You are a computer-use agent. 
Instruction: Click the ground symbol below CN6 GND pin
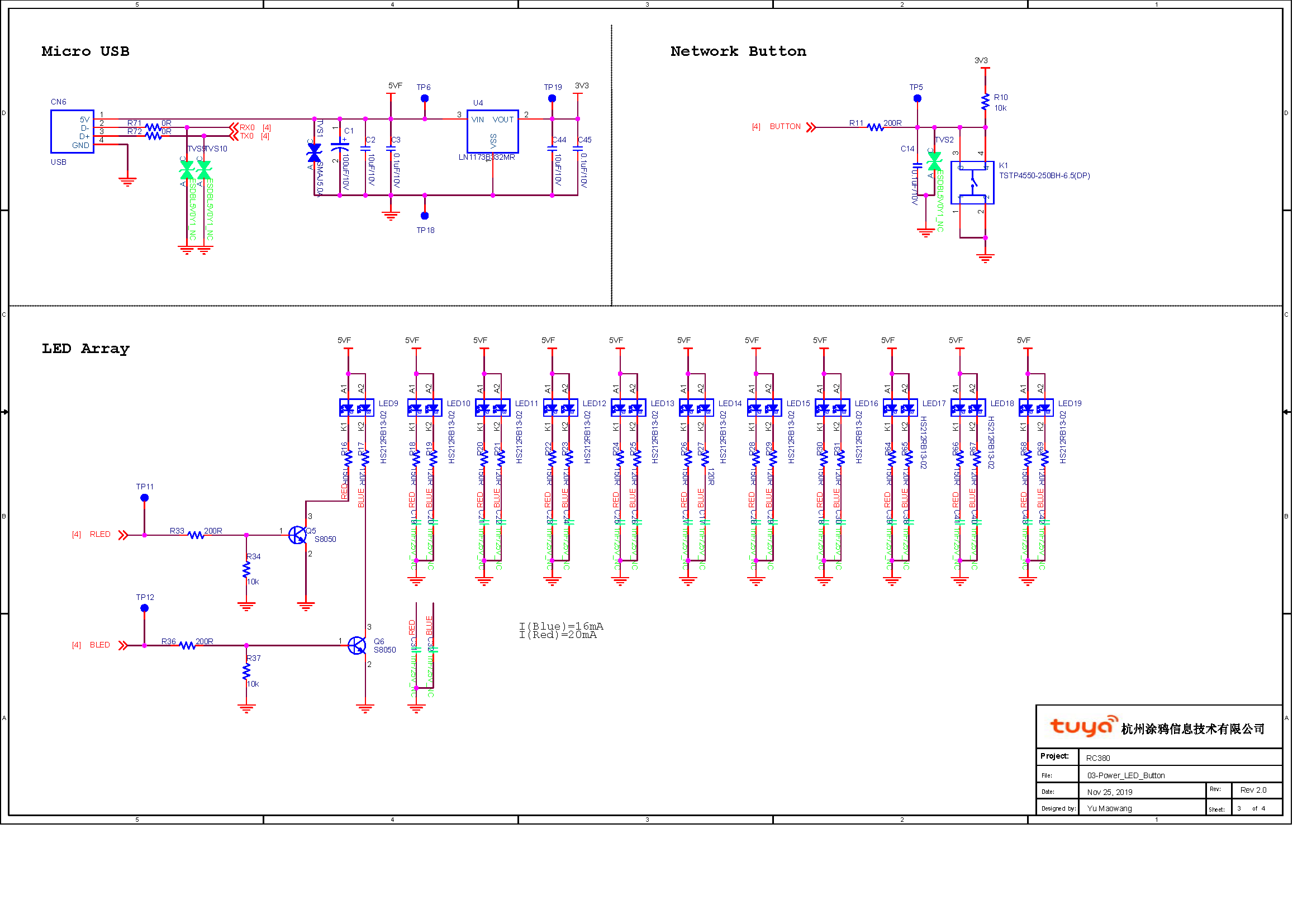(127, 182)
